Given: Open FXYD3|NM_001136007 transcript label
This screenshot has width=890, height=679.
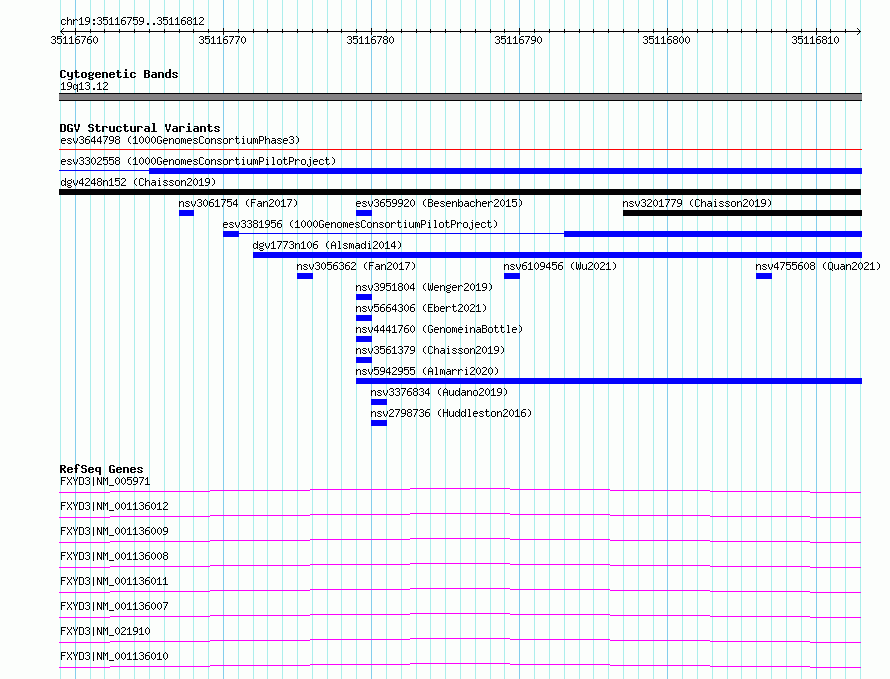Looking at the screenshot, I should 114,606.
